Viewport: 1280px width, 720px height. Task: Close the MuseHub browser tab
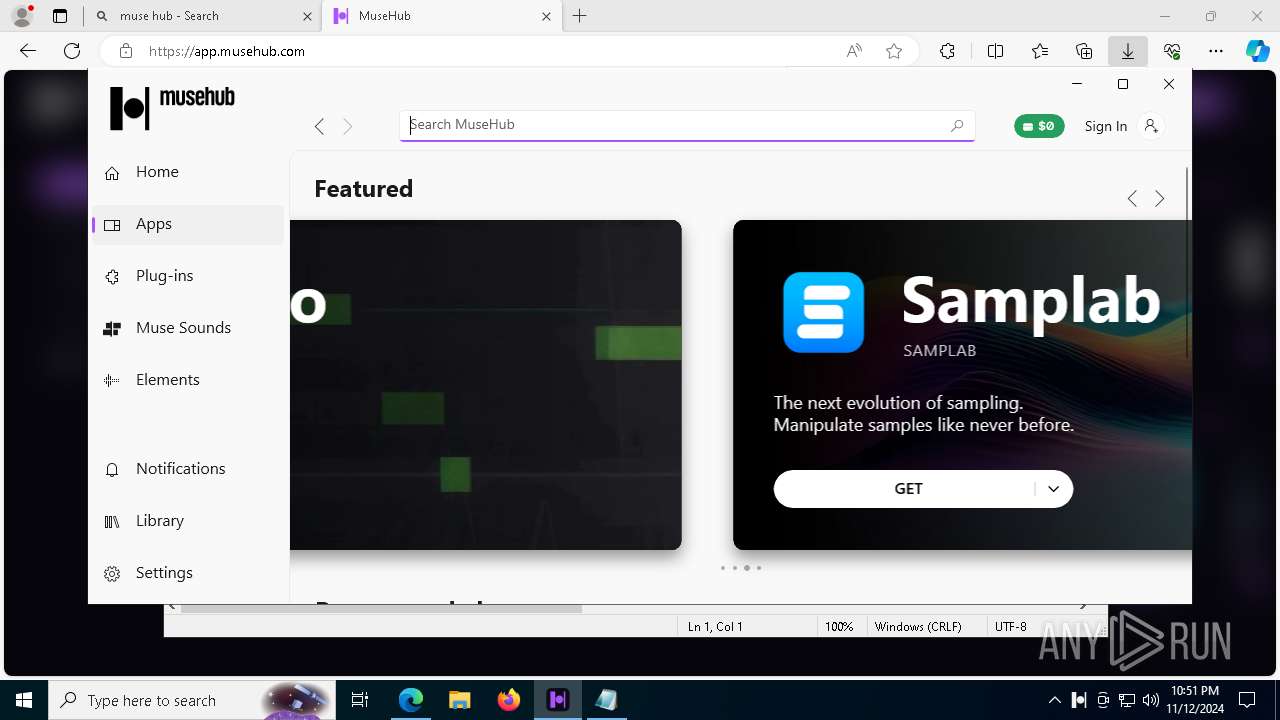[x=546, y=16]
